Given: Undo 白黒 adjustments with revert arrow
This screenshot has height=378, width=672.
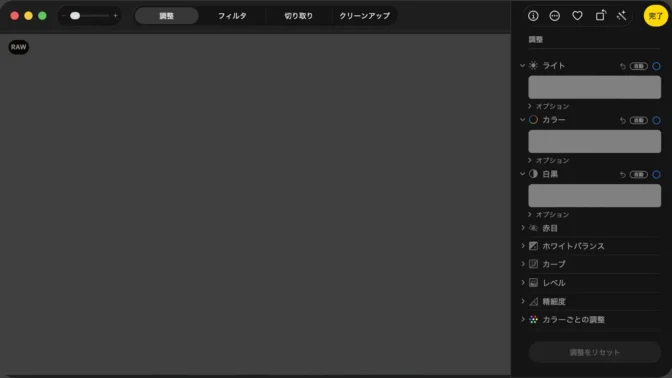Looking at the screenshot, I should pyautogui.click(x=622, y=174).
